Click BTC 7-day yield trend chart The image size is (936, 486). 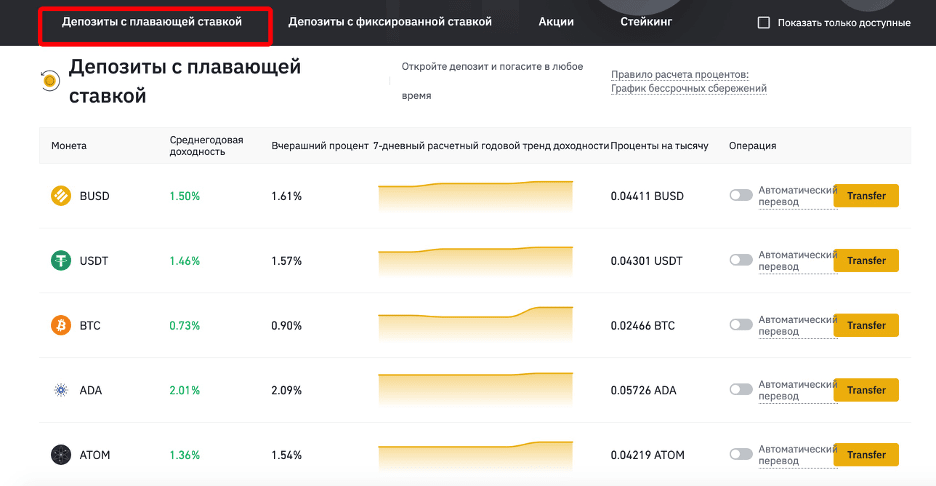476,324
